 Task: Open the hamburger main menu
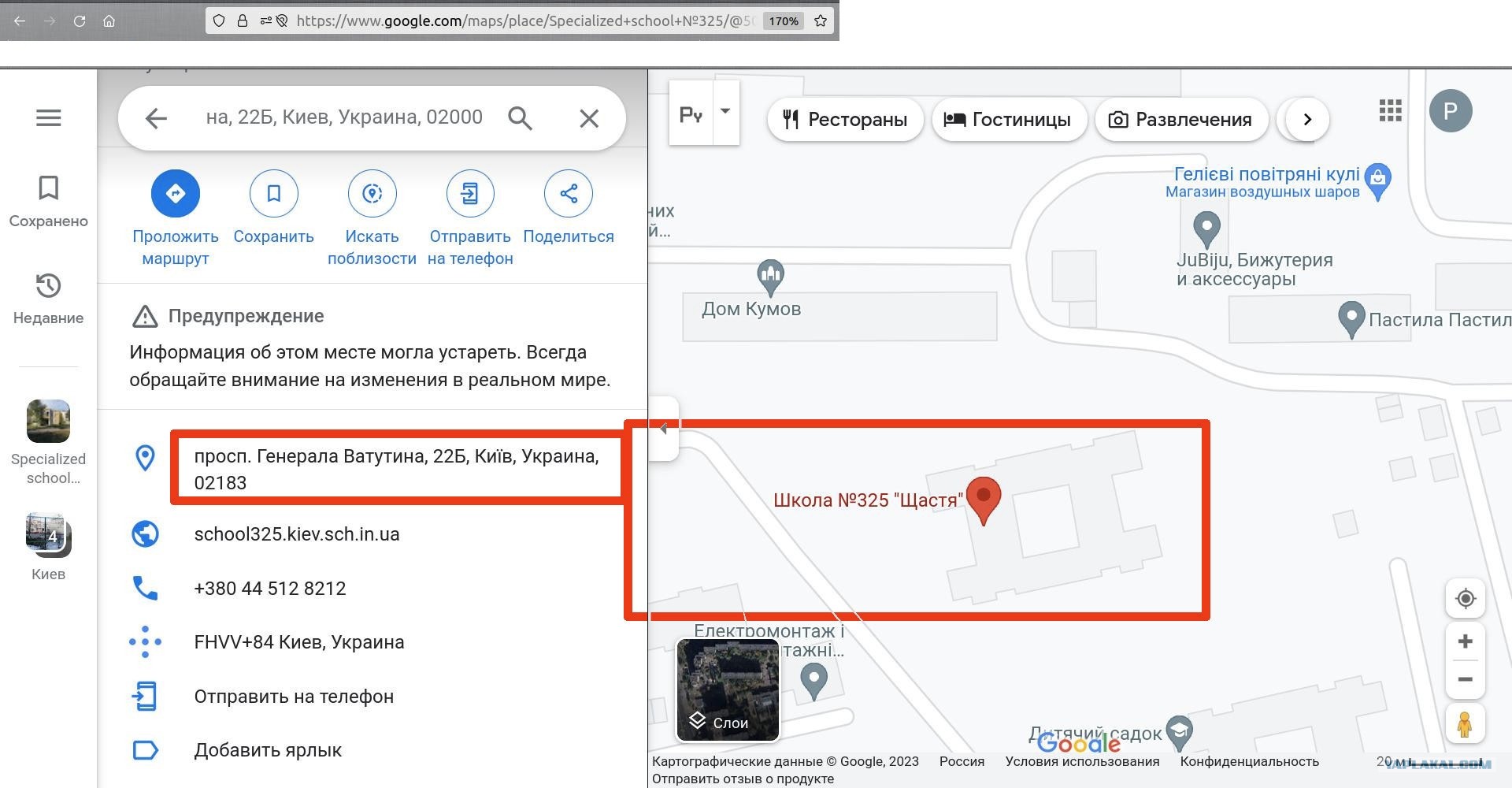(48, 118)
